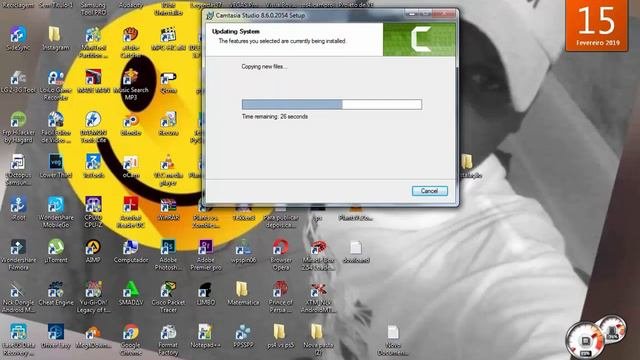This screenshot has height=360, width=640.
Task: Open Lower Third veg file
Action: tap(56, 167)
